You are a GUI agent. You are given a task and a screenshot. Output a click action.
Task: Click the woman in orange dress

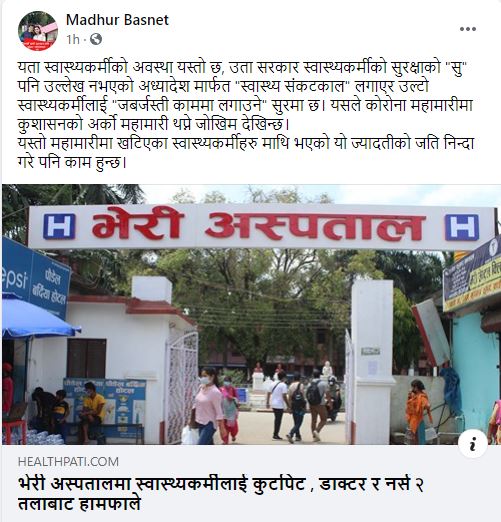click(418, 412)
